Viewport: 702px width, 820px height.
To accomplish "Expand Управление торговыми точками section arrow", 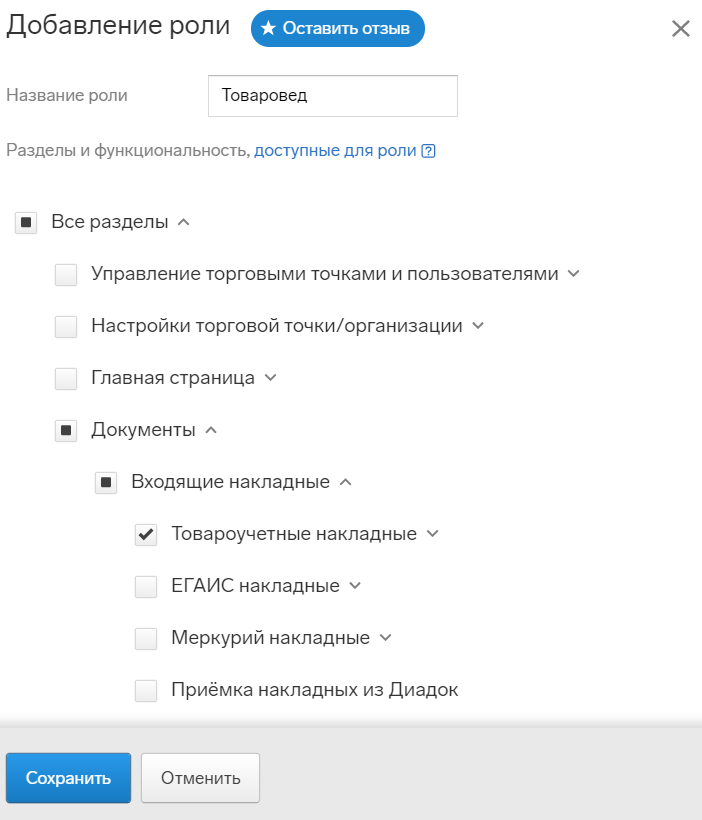I will (x=573, y=274).
